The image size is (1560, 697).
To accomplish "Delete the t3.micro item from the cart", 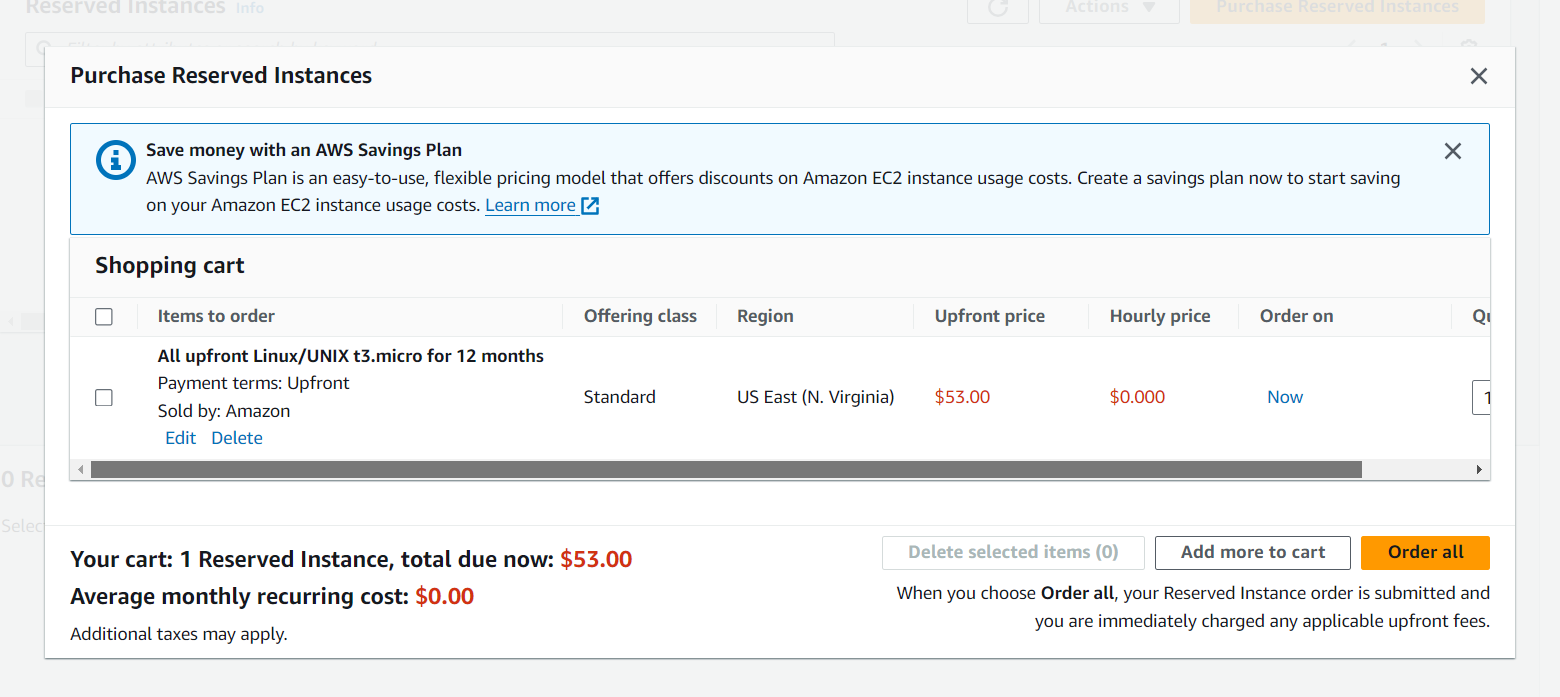I will [237, 438].
